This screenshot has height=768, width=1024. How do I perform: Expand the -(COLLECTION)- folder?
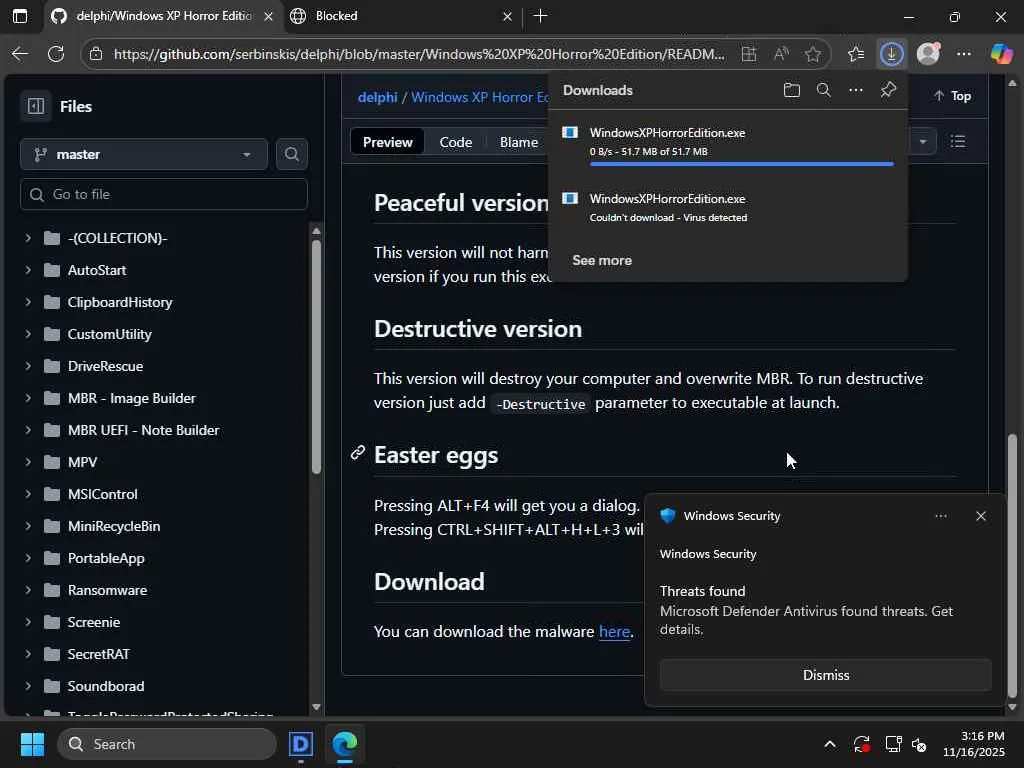[x=28, y=238]
